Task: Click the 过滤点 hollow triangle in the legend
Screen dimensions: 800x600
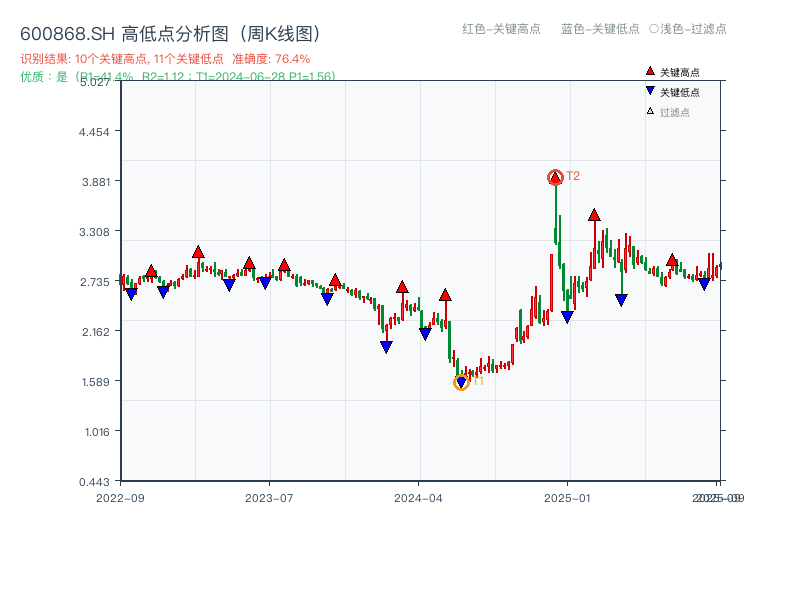Action: [650, 109]
